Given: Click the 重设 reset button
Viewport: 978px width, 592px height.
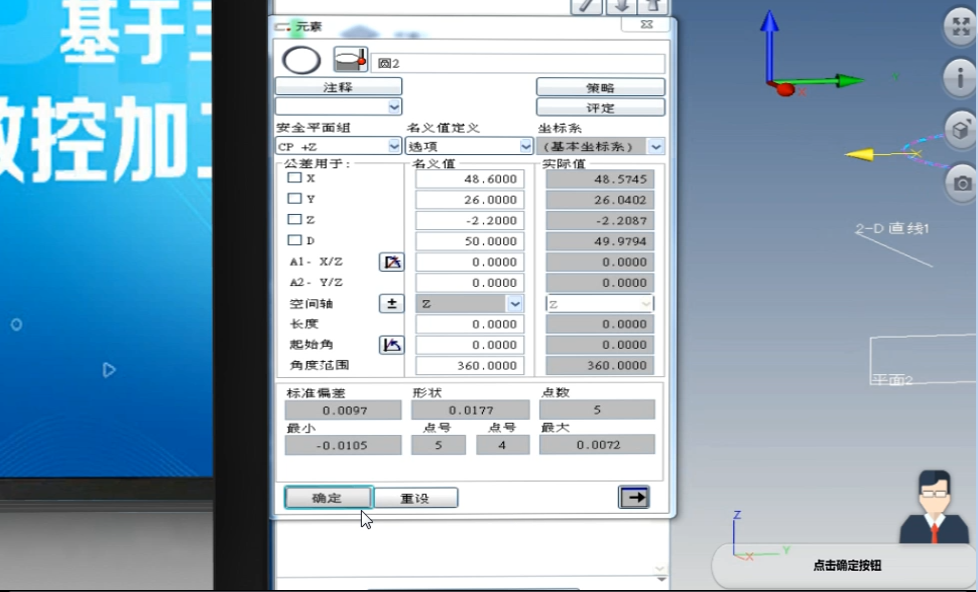Looking at the screenshot, I should pyautogui.click(x=415, y=498).
